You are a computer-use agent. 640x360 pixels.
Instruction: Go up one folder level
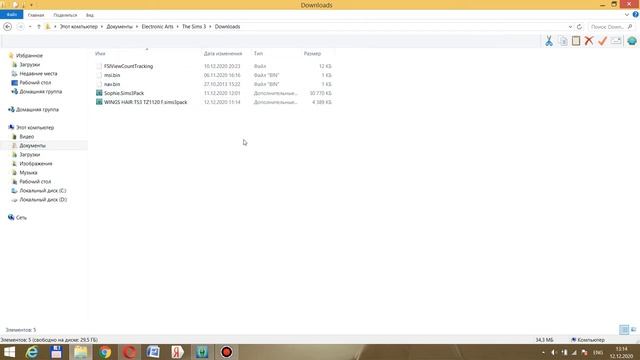(x=39, y=27)
